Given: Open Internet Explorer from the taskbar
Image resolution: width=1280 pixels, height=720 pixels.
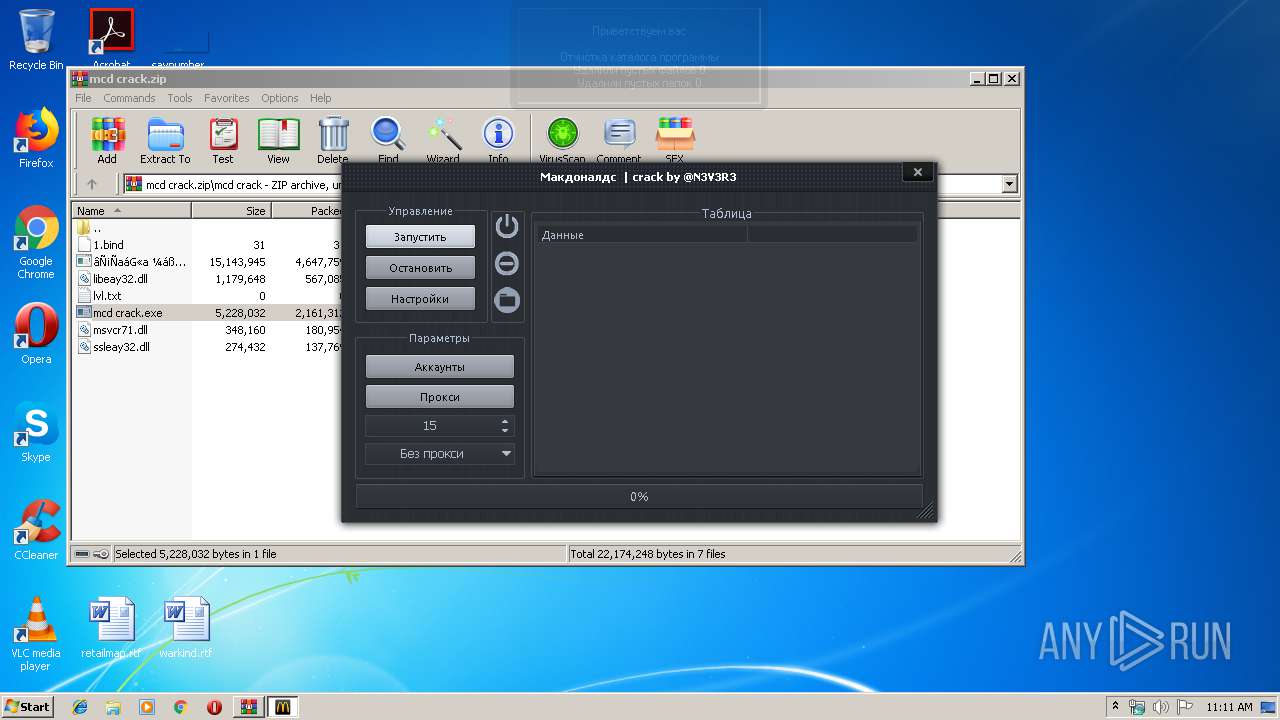Looking at the screenshot, I should point(80,707).
